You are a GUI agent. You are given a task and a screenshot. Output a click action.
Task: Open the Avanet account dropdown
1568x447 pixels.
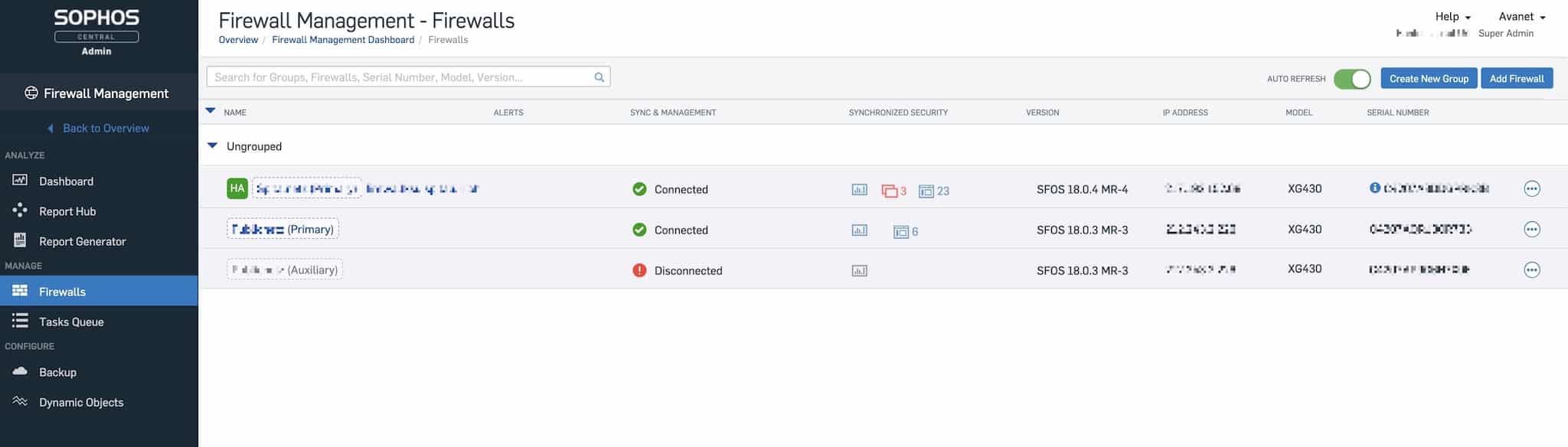click(1521, 17)
